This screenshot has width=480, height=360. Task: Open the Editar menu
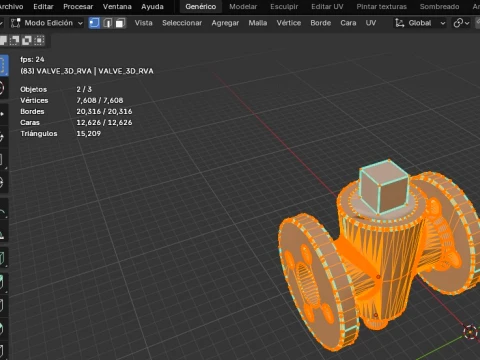(43, 7)
